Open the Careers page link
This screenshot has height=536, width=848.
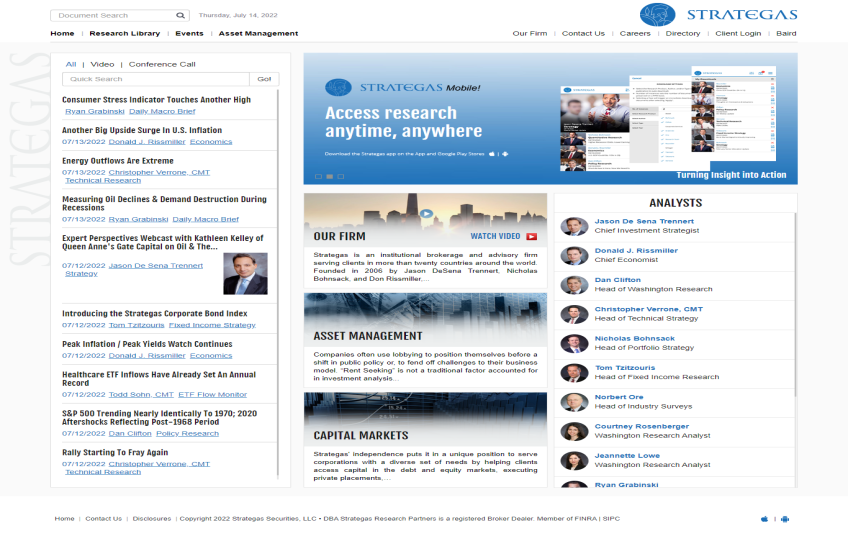tap(635, 34)
